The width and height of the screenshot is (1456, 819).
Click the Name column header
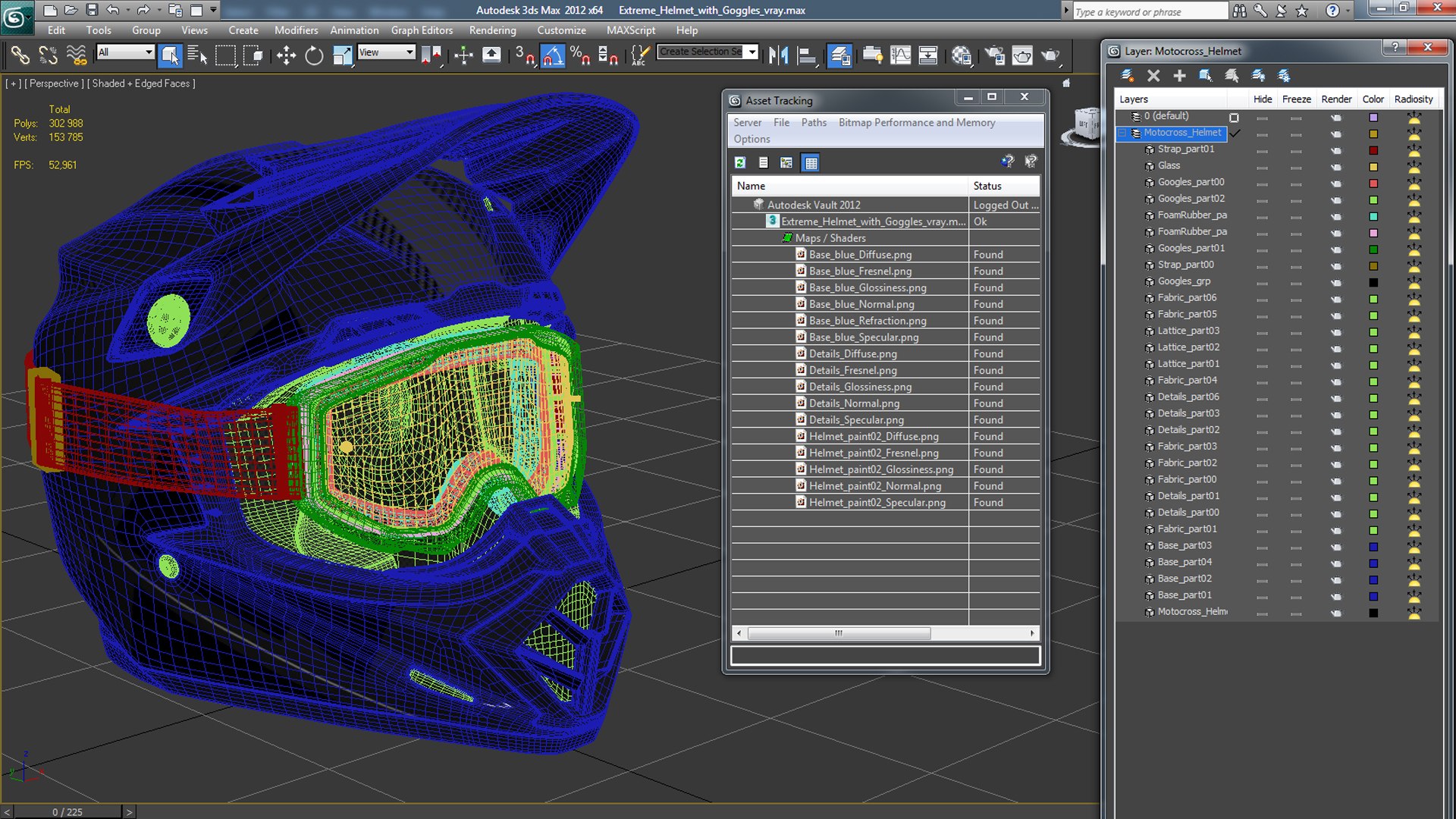[850, 186]
